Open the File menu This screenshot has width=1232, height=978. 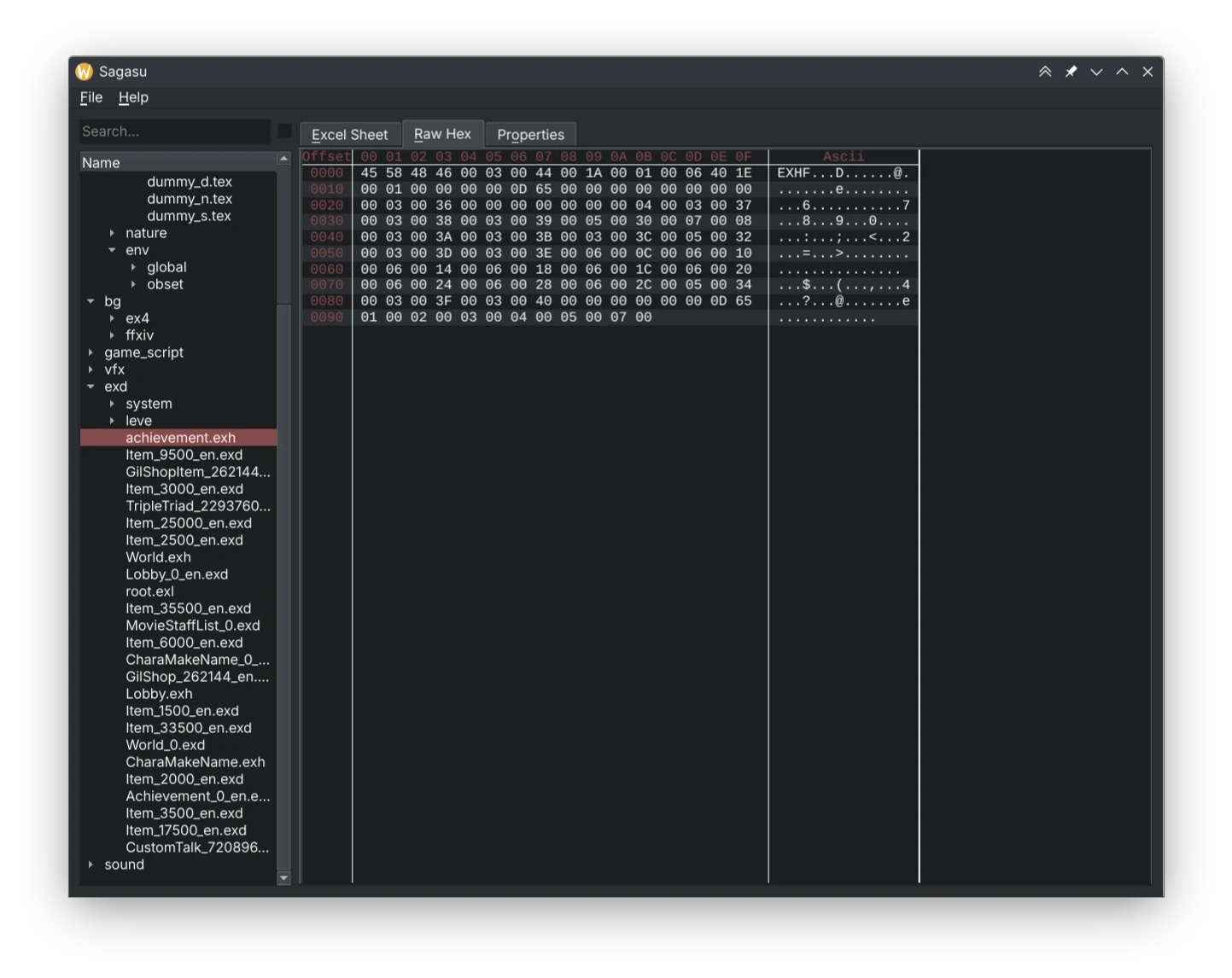tap(91, 97)
